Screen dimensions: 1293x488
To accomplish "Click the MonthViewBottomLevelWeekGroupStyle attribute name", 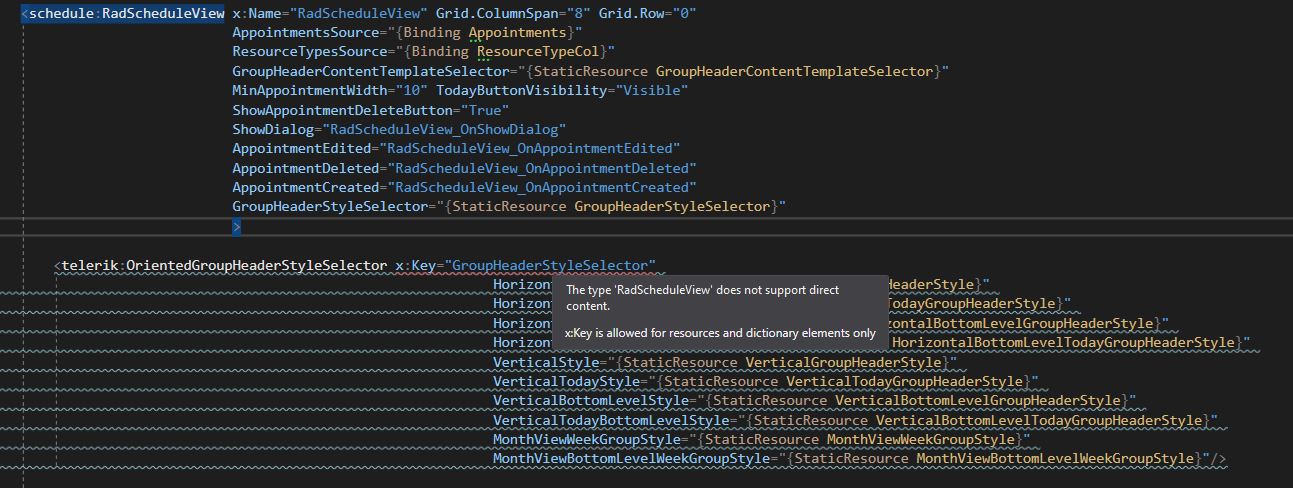I will 632,459.
